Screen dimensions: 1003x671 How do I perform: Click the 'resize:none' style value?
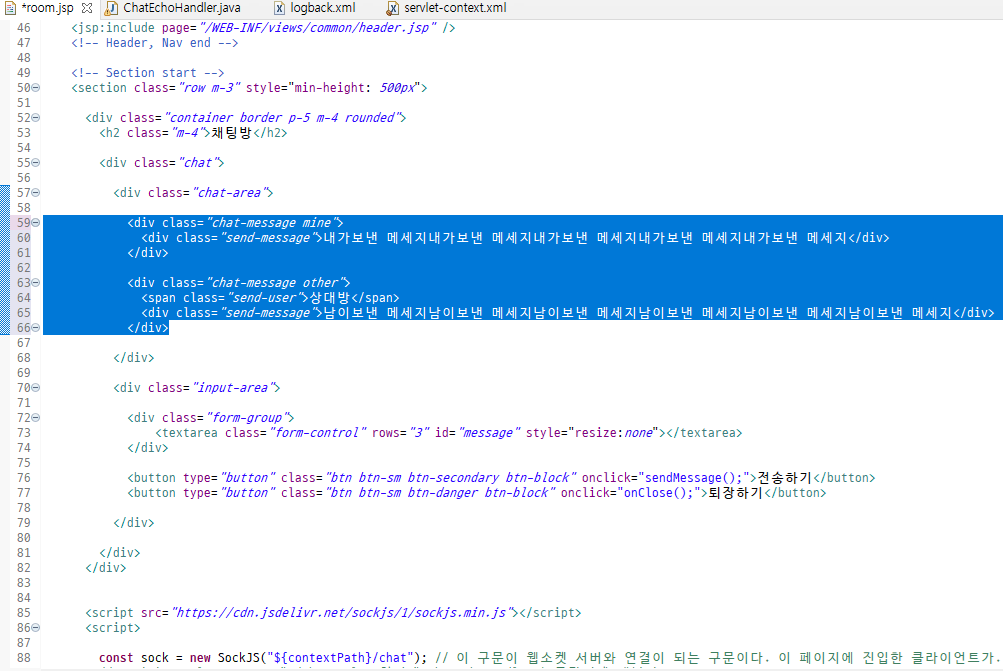[613, 433]
